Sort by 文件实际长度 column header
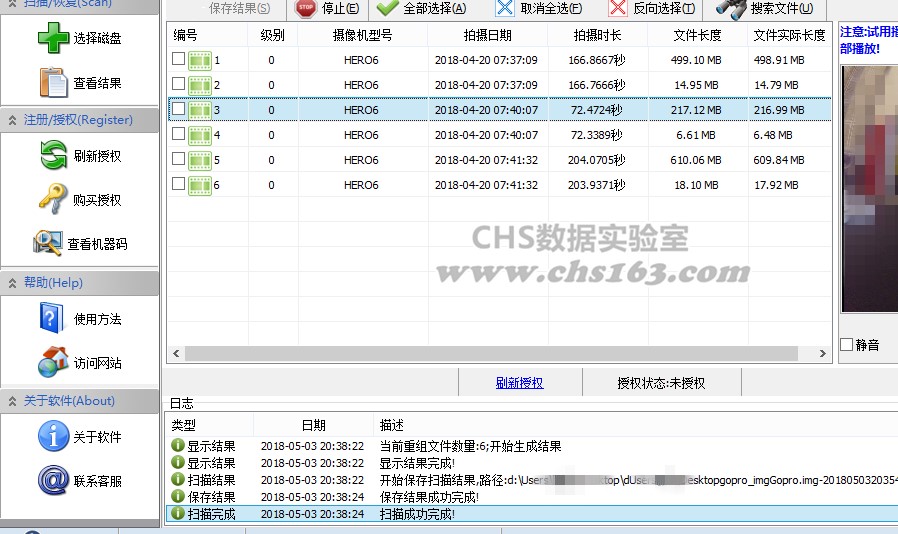Image resolution: width=898 pixels, height=534 pixels. (x=789, y=35)
